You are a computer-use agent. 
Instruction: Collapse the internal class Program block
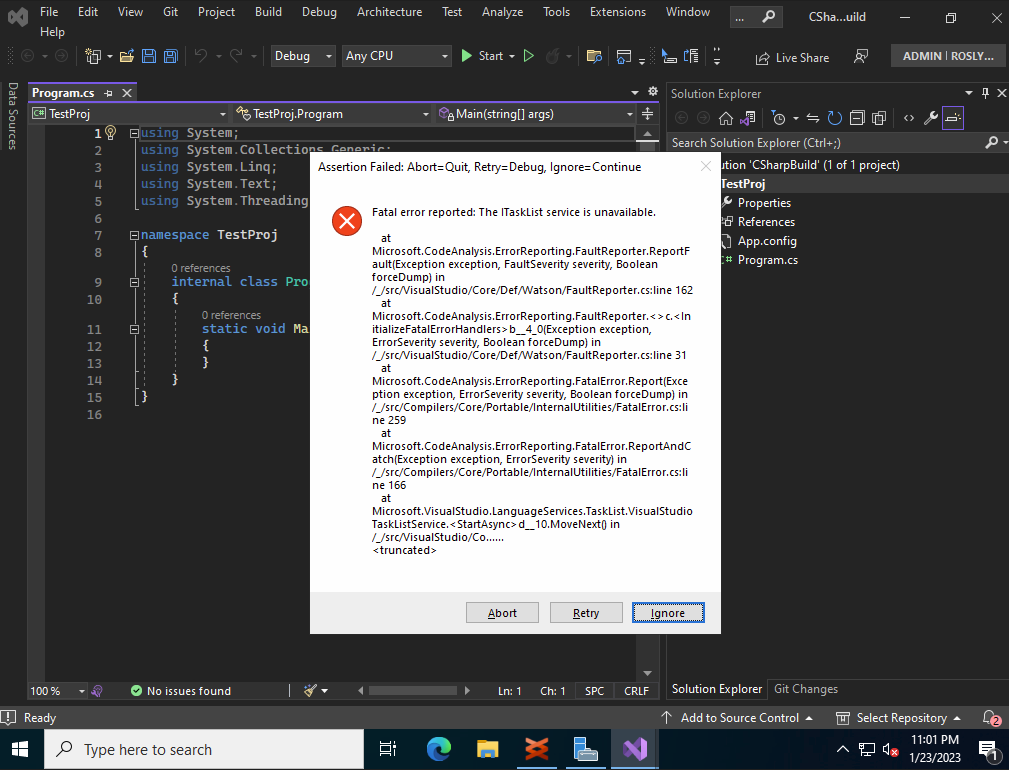134,282
